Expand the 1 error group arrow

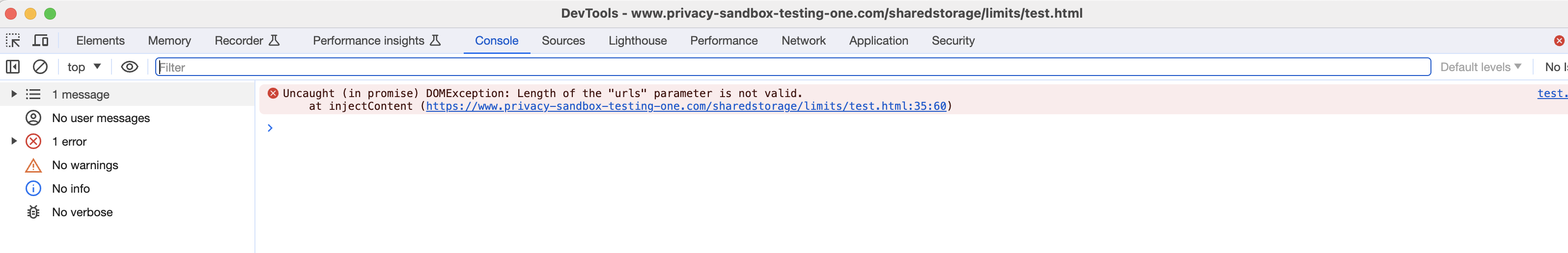tap(13, 142)
